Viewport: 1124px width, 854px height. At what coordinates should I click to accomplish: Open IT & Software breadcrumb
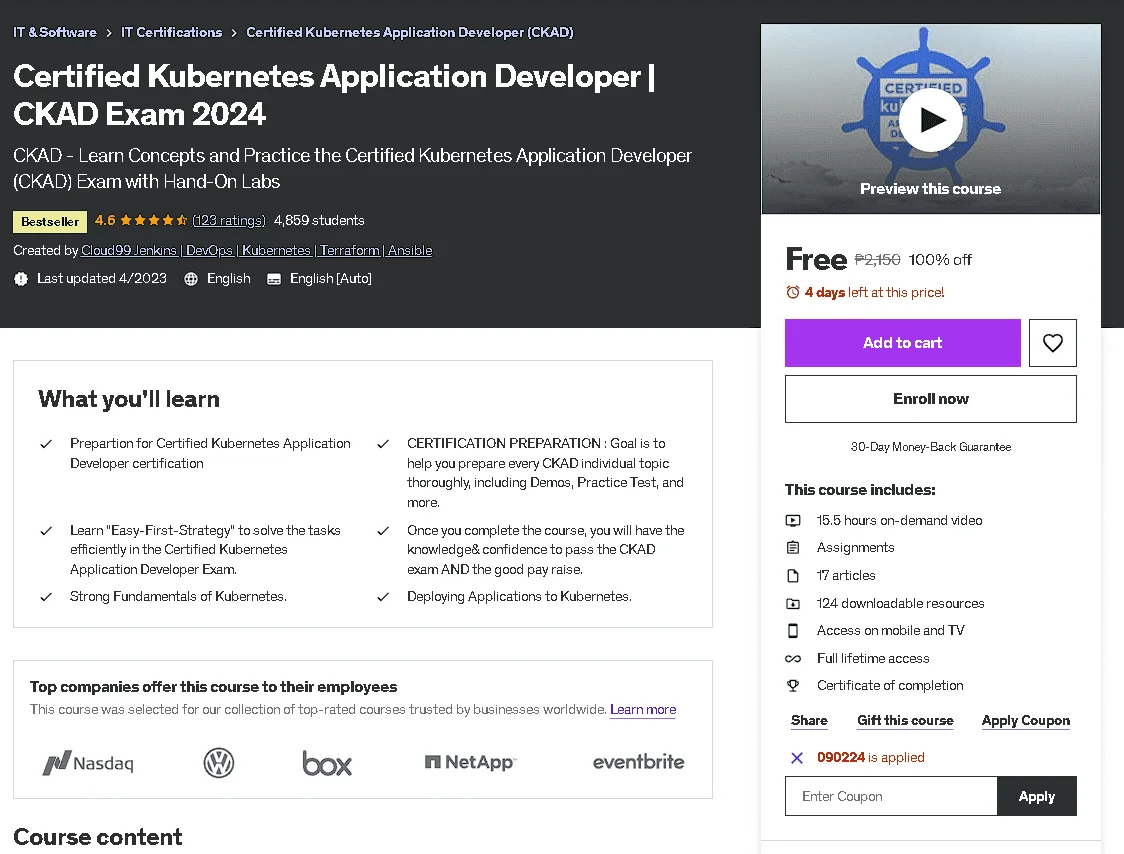[x=54, y=32]
